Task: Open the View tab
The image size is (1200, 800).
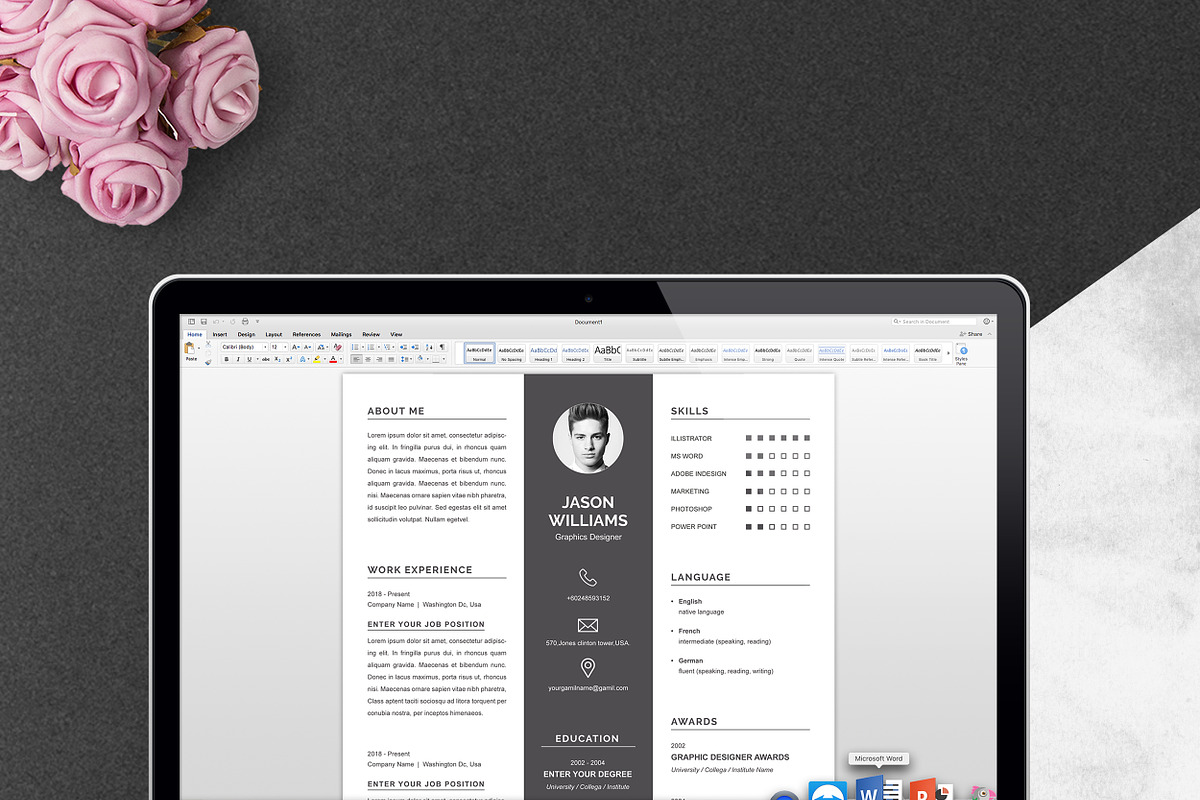Action: pos(396,334)
